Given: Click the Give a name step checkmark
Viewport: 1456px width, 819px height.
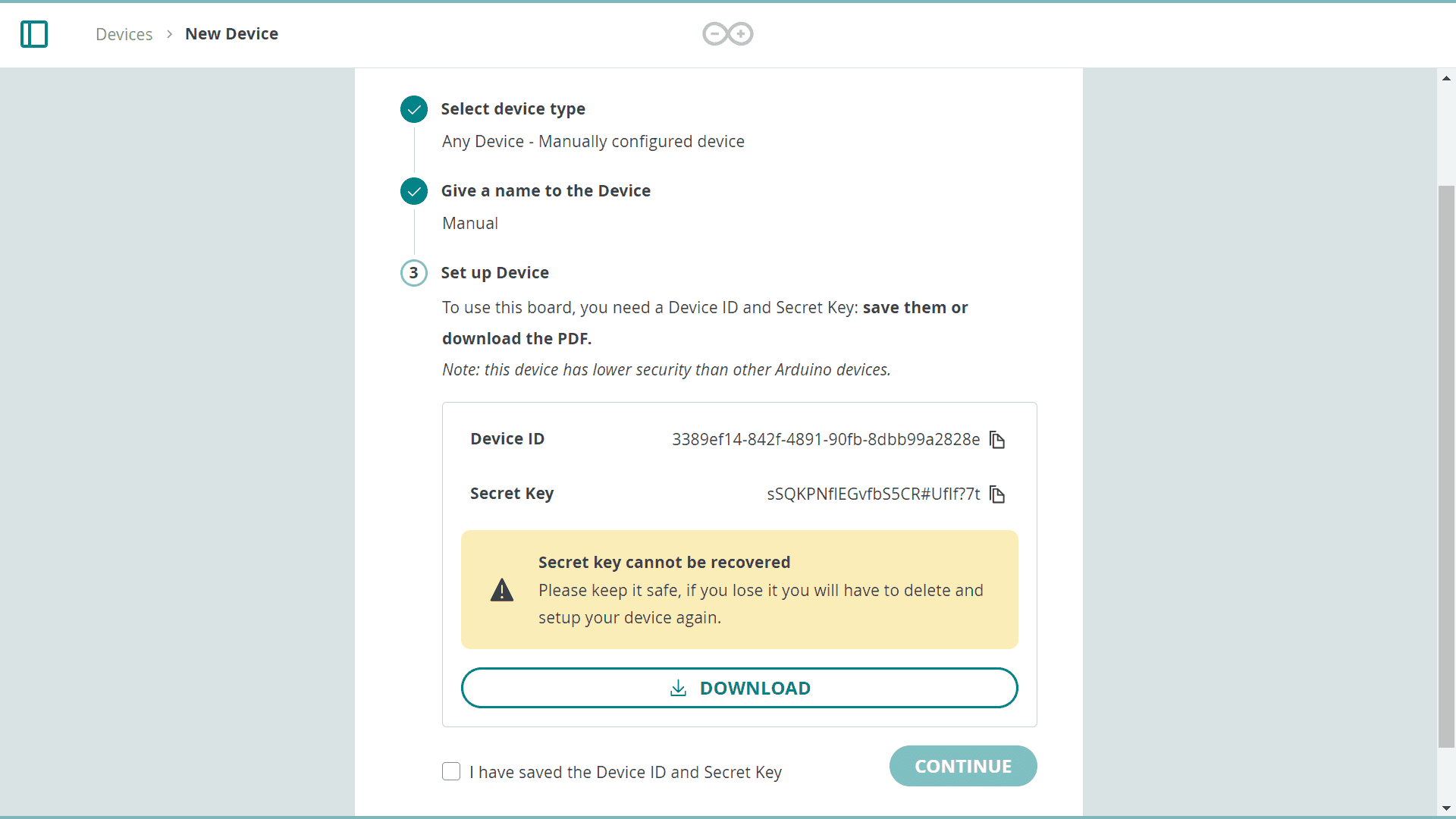Looking at the screenshot, I should 414,191.
